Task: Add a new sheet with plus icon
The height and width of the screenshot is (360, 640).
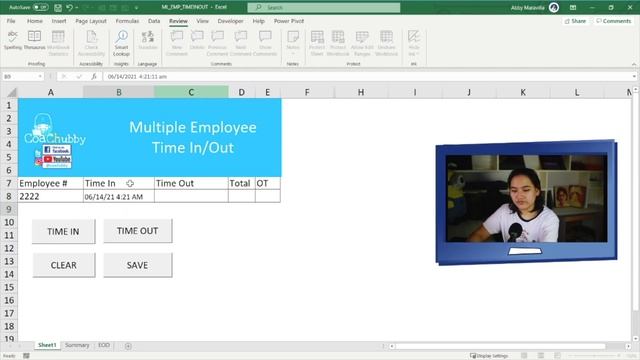Action: coord(128,346)
